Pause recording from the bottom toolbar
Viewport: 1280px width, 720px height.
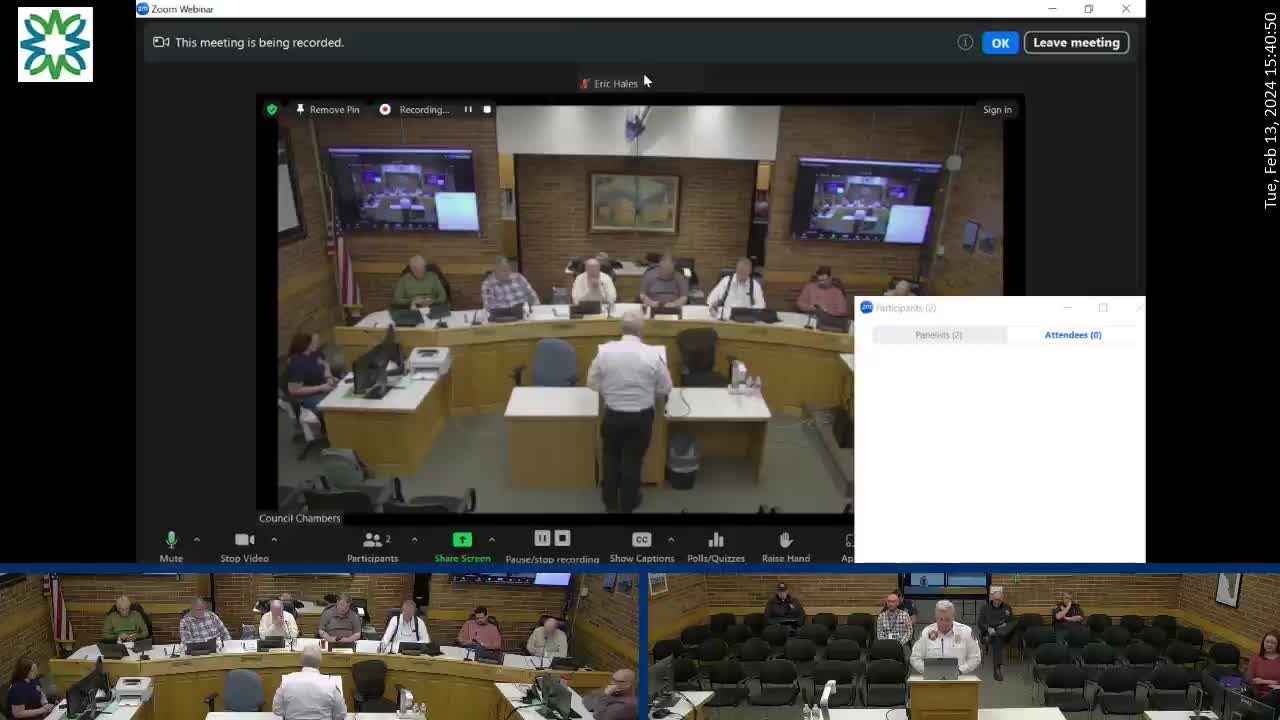tap(542, 539)
